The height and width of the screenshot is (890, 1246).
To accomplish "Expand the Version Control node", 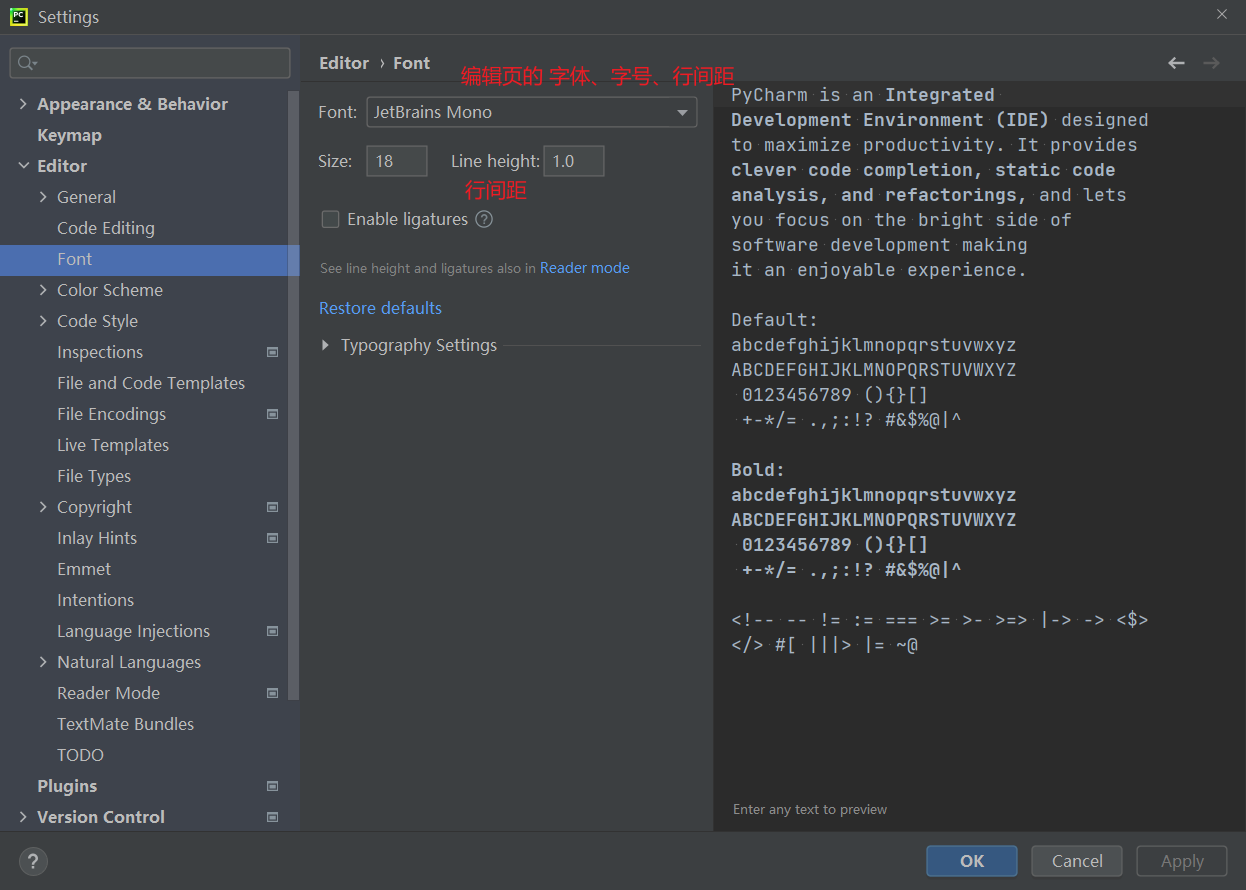I will [x=23, y=817].
